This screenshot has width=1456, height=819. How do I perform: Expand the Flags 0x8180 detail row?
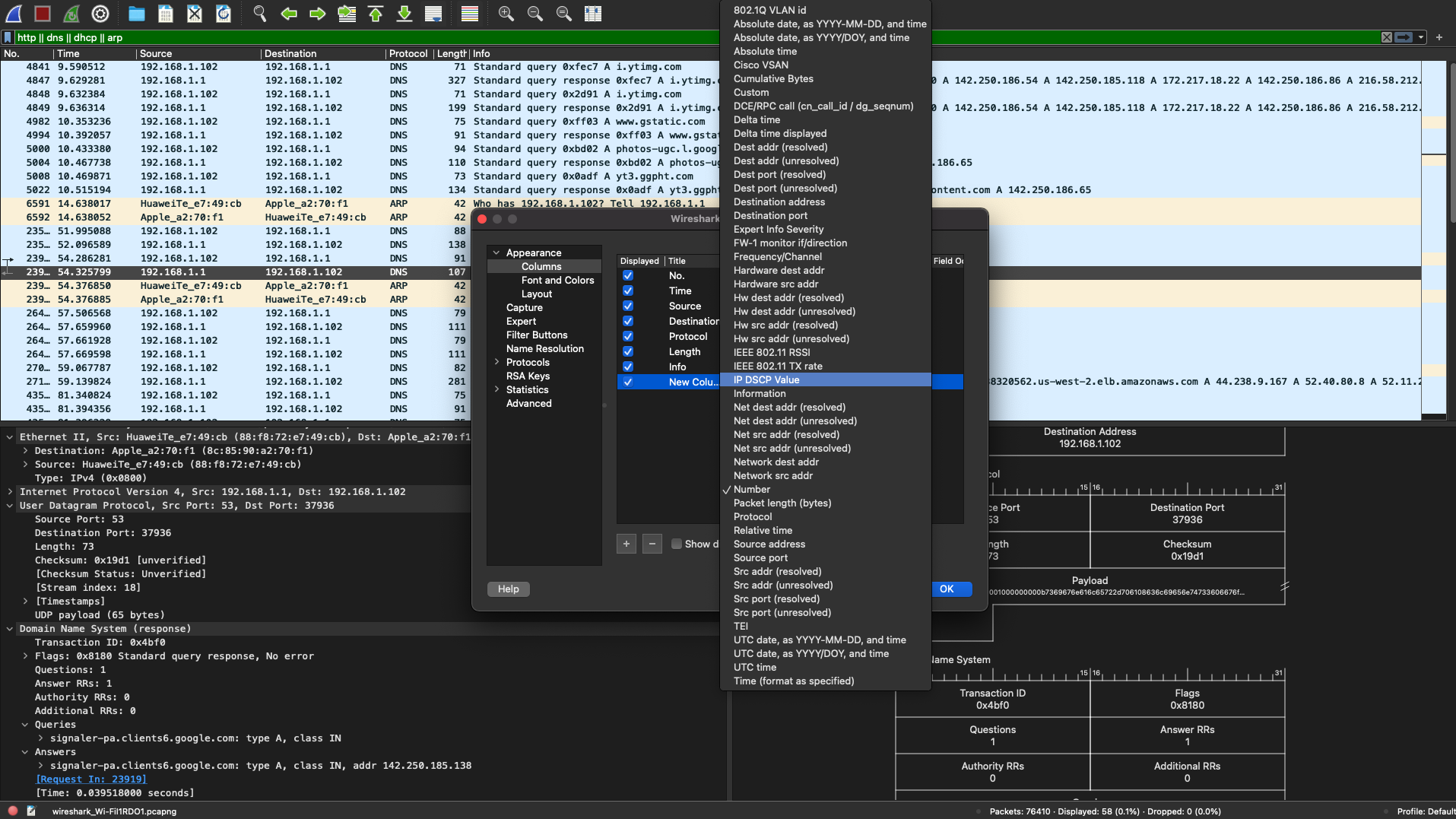(x=25, y=656)
